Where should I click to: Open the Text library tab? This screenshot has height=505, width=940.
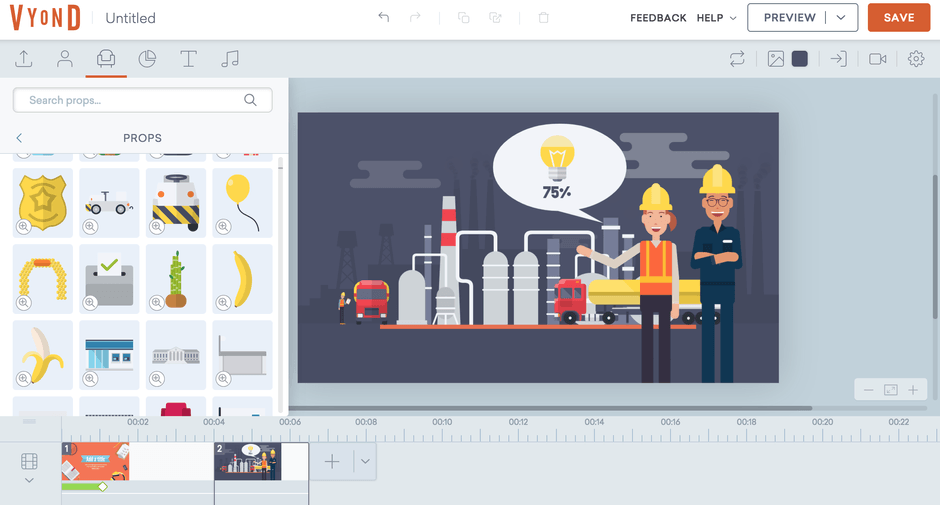[x=188, y=59]
